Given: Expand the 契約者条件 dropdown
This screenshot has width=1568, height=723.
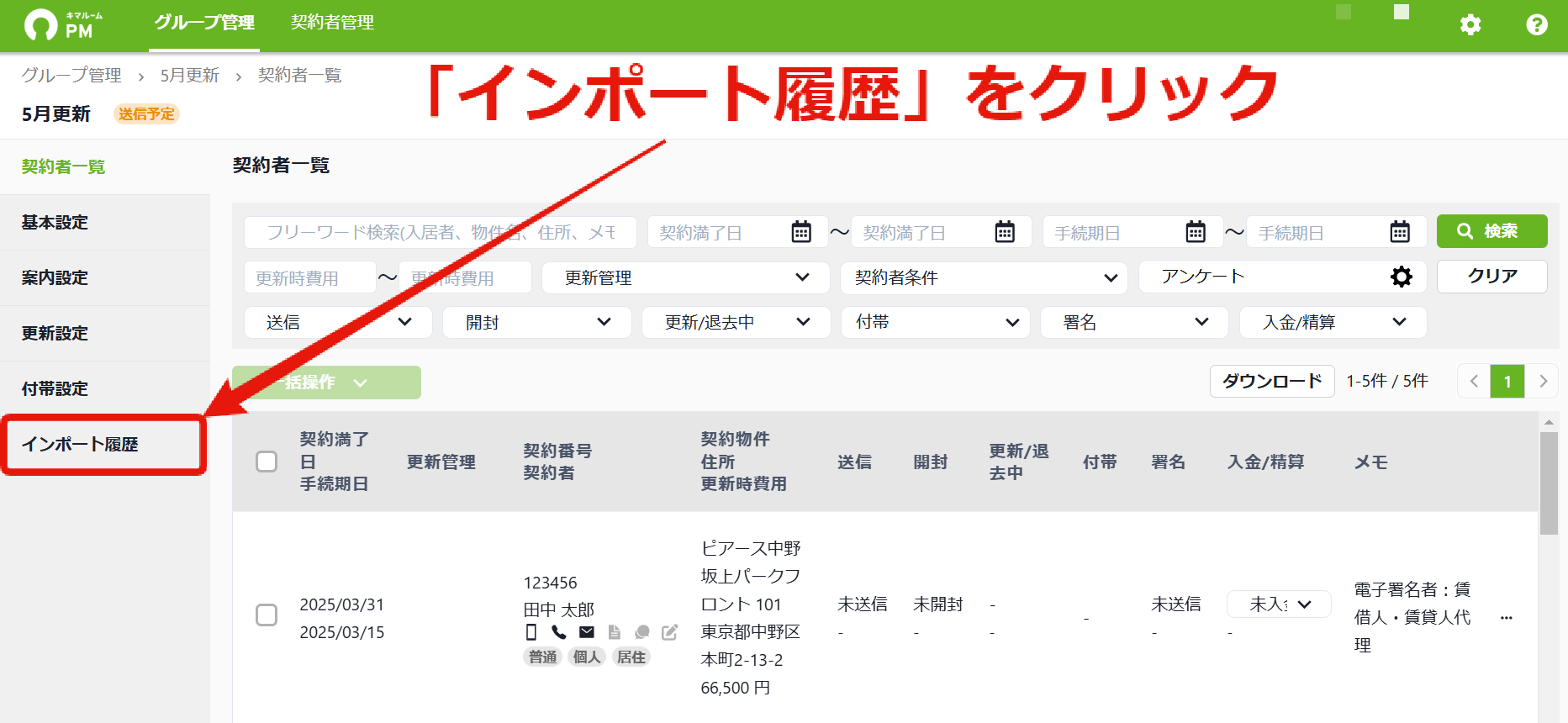Looking at the screenshot, I should pos(985,277).
